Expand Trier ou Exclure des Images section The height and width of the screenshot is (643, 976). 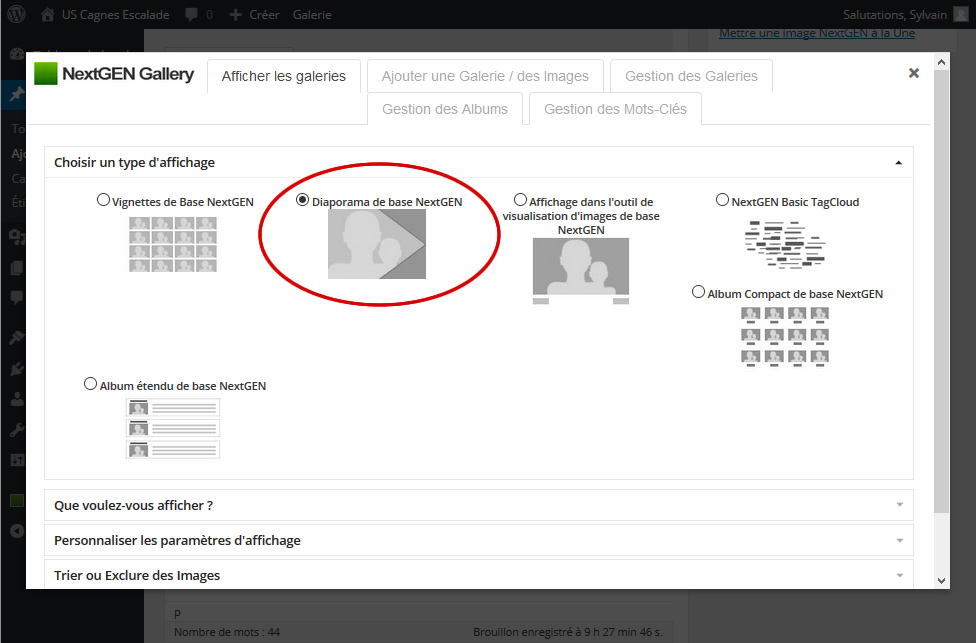tap(479, 575)
